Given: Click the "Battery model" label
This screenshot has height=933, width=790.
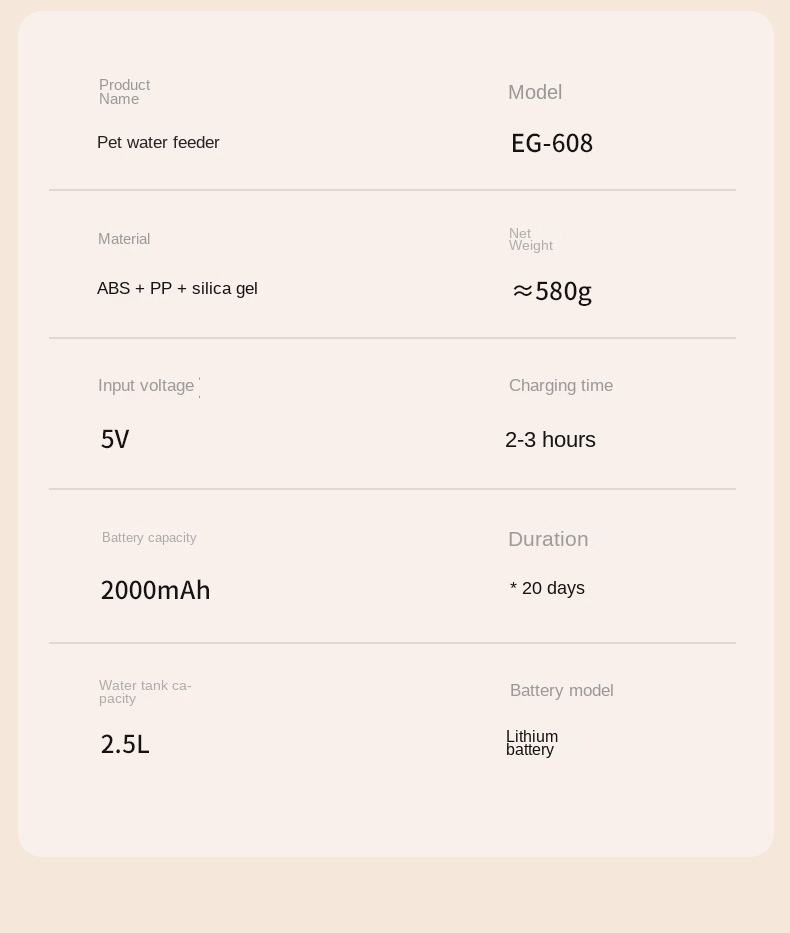Looking at the screenshot, I should click(561, 691).
